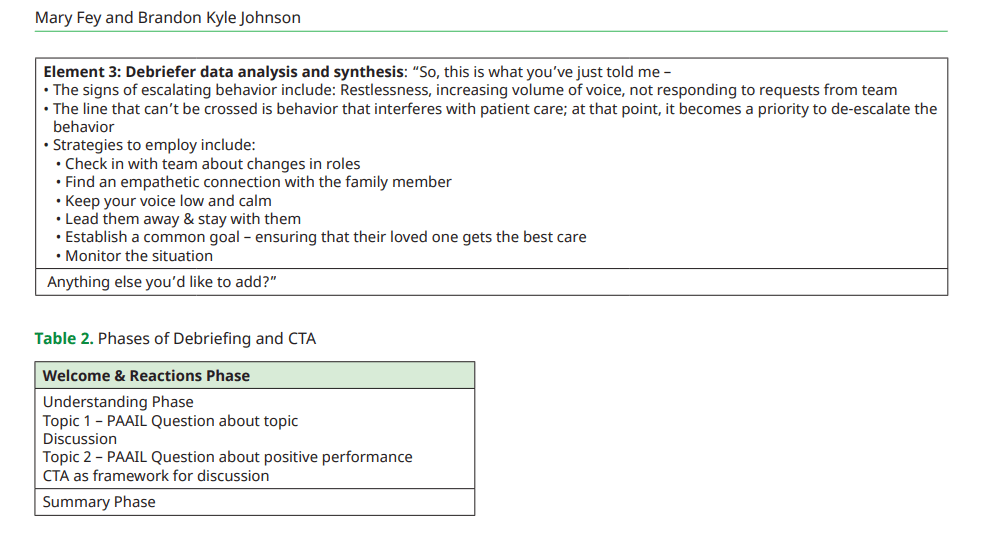Click Check in with team about changes line
Image resolution: width=995 pixels, height=547 pixels.
click(x=212, y=164)
